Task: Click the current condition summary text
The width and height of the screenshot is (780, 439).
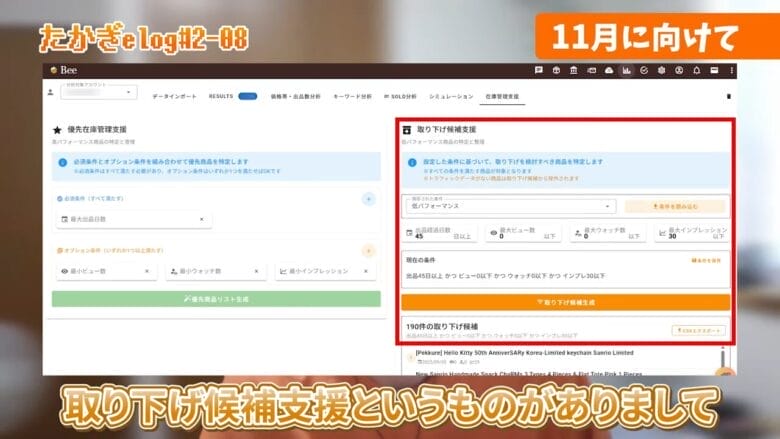Action: tap(505, 276)
